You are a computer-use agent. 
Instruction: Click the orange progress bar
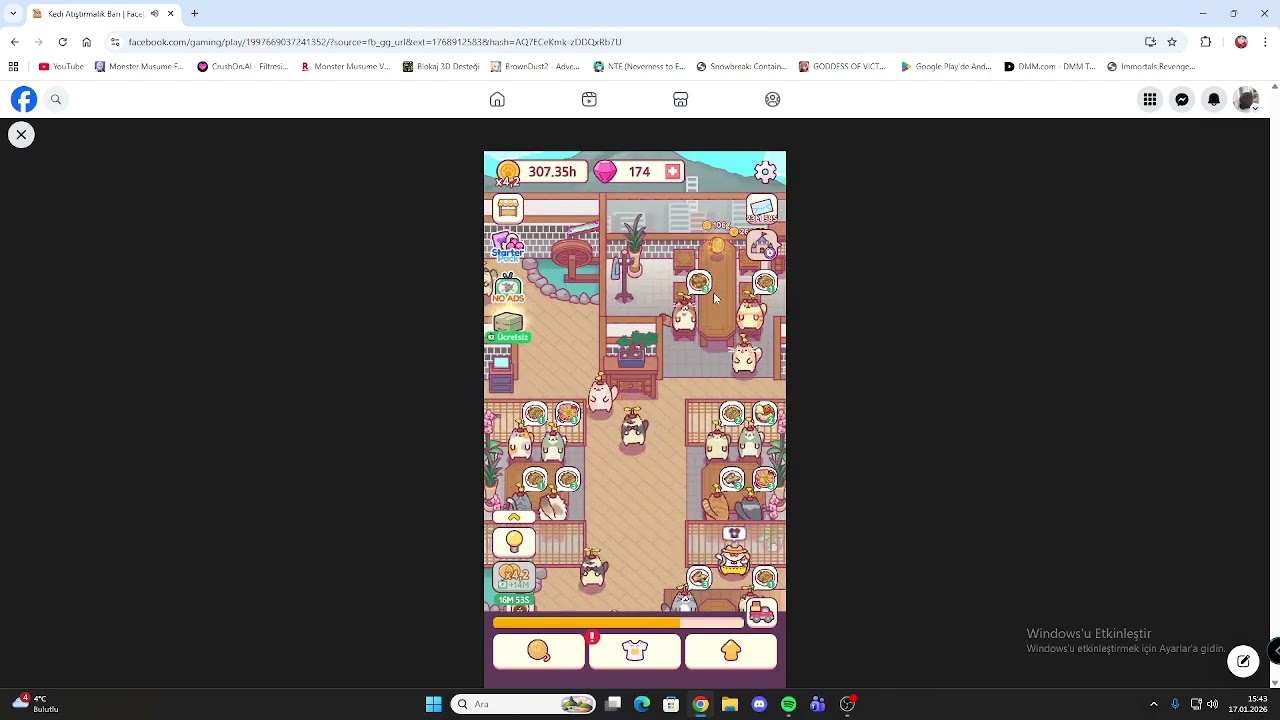618,623
